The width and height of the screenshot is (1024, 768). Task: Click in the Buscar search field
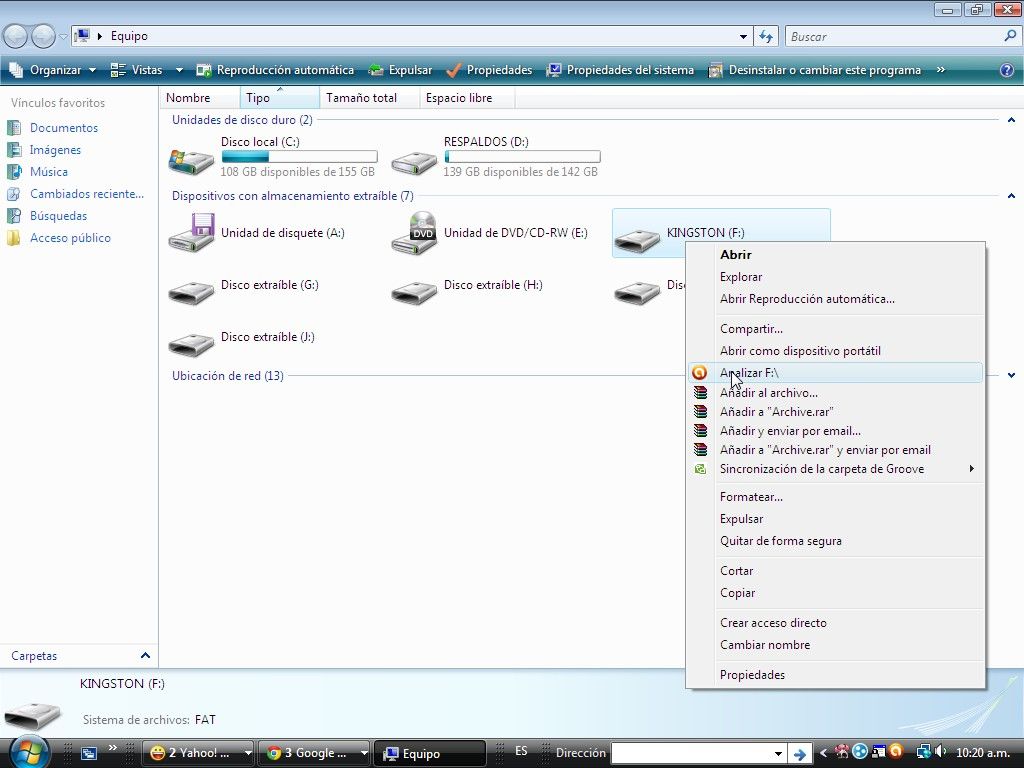[x=893, y=36]
